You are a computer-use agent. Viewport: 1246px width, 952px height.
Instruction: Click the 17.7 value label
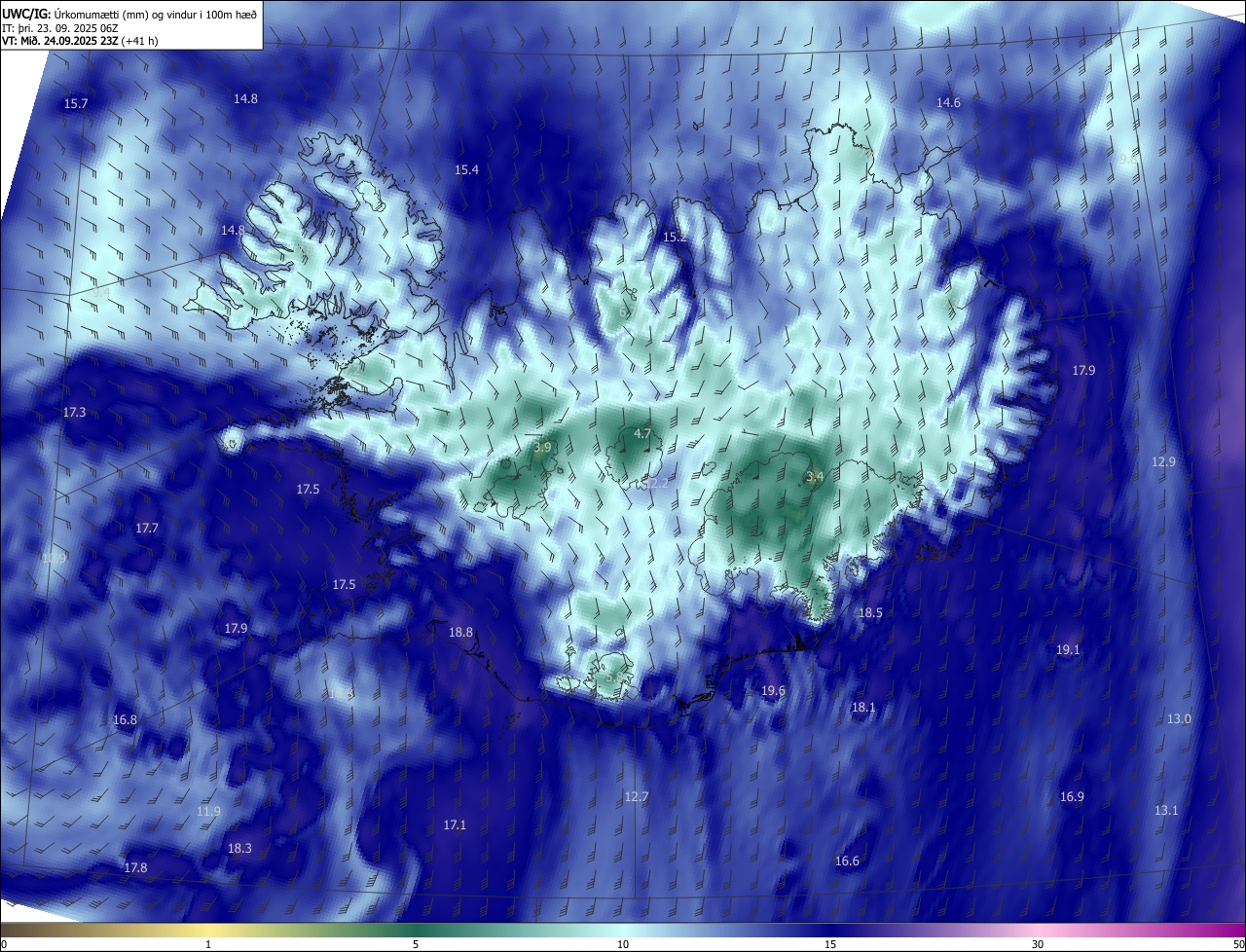(x=147, y=528)
